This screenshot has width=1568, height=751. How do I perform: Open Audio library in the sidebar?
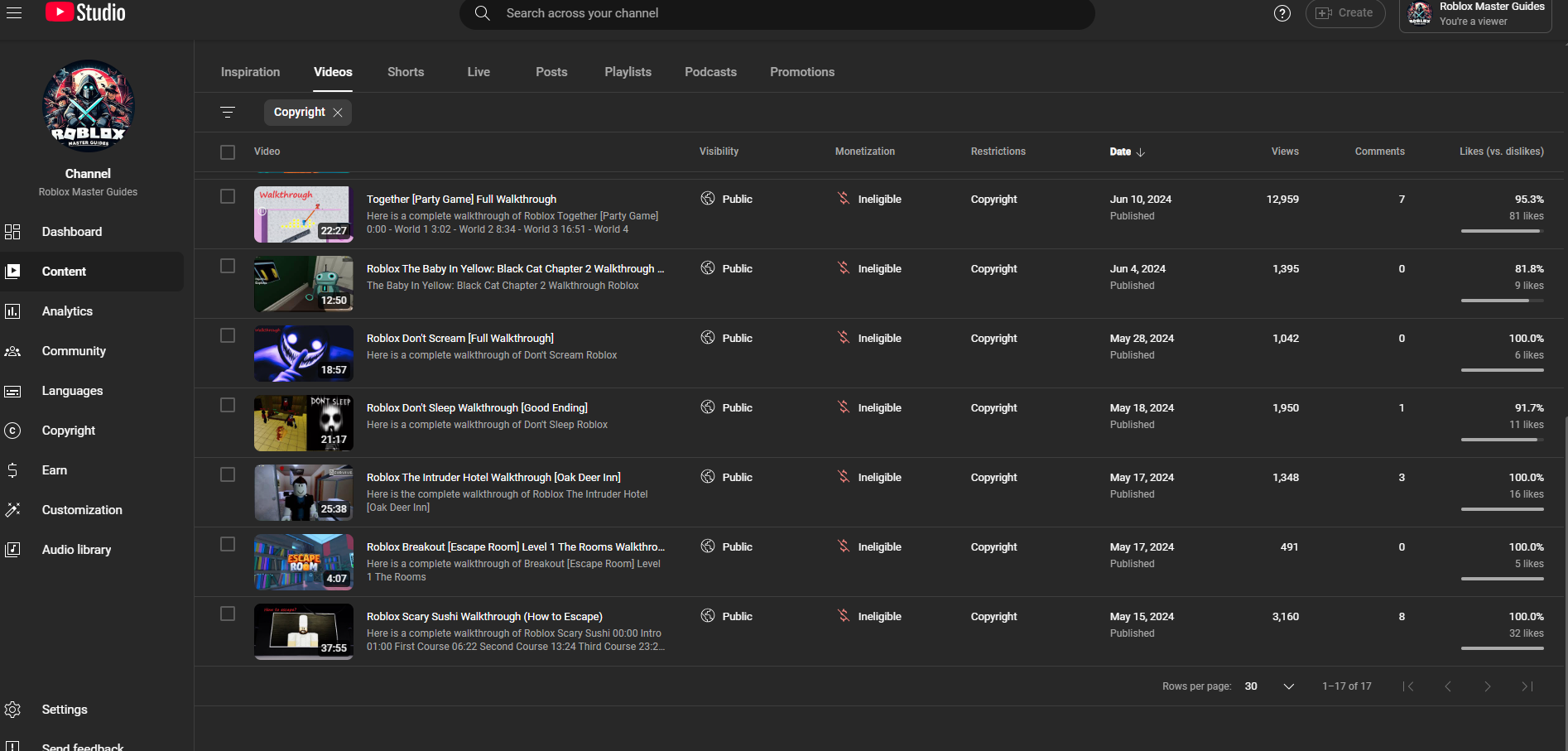tap(92, 550)
